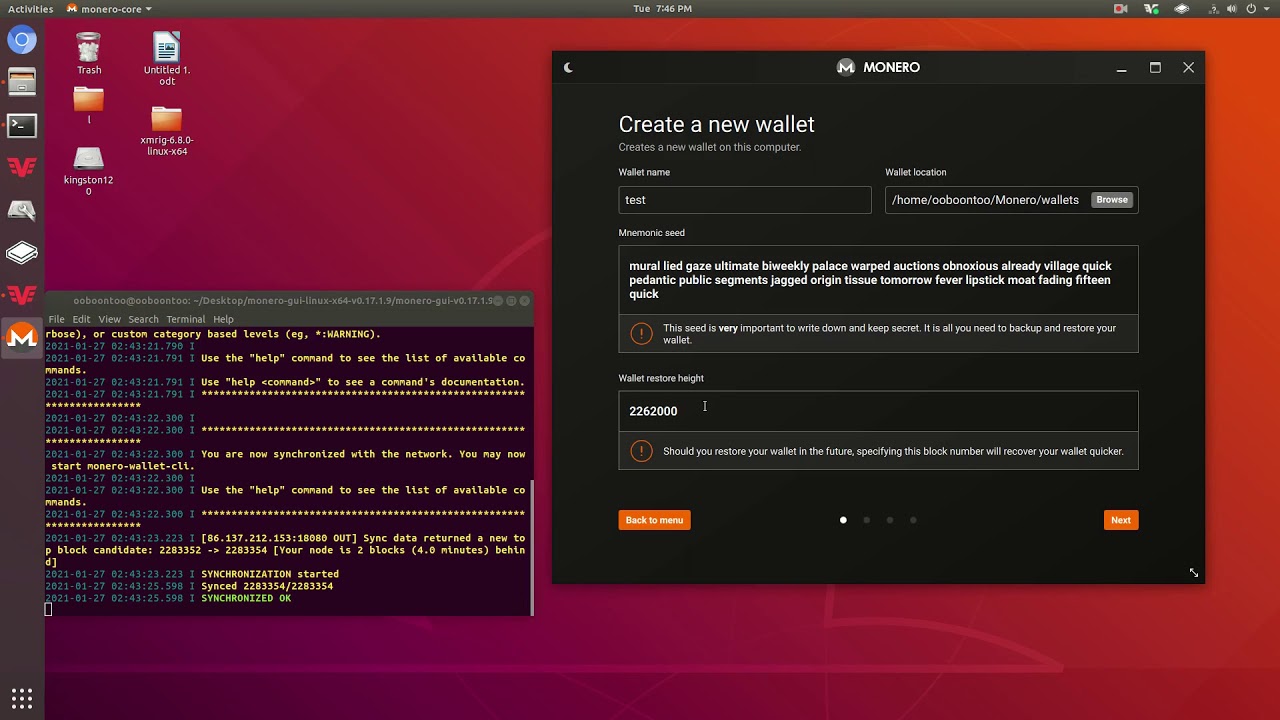Maximize the Monero window
This screenshot has width=1280, height=720.
(x=1155, y=67)
